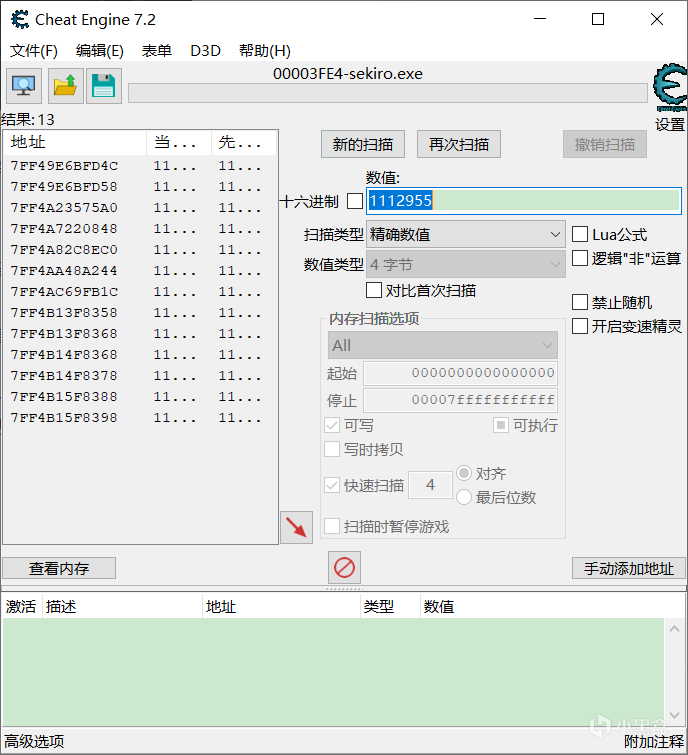The image size is (688, 755).
Task: Click the 再次扫描 button
Action: (x=459, y=144)
